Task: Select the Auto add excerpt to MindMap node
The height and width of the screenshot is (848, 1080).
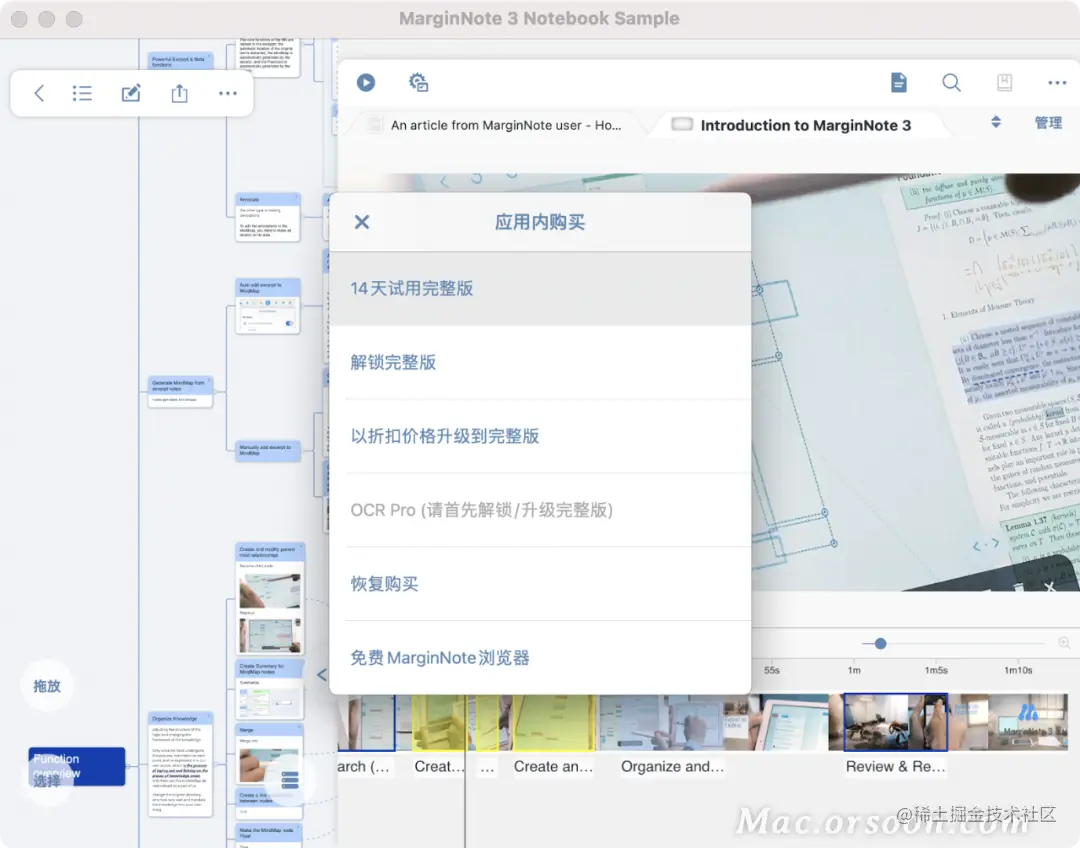Action: (x=268, y=306)
